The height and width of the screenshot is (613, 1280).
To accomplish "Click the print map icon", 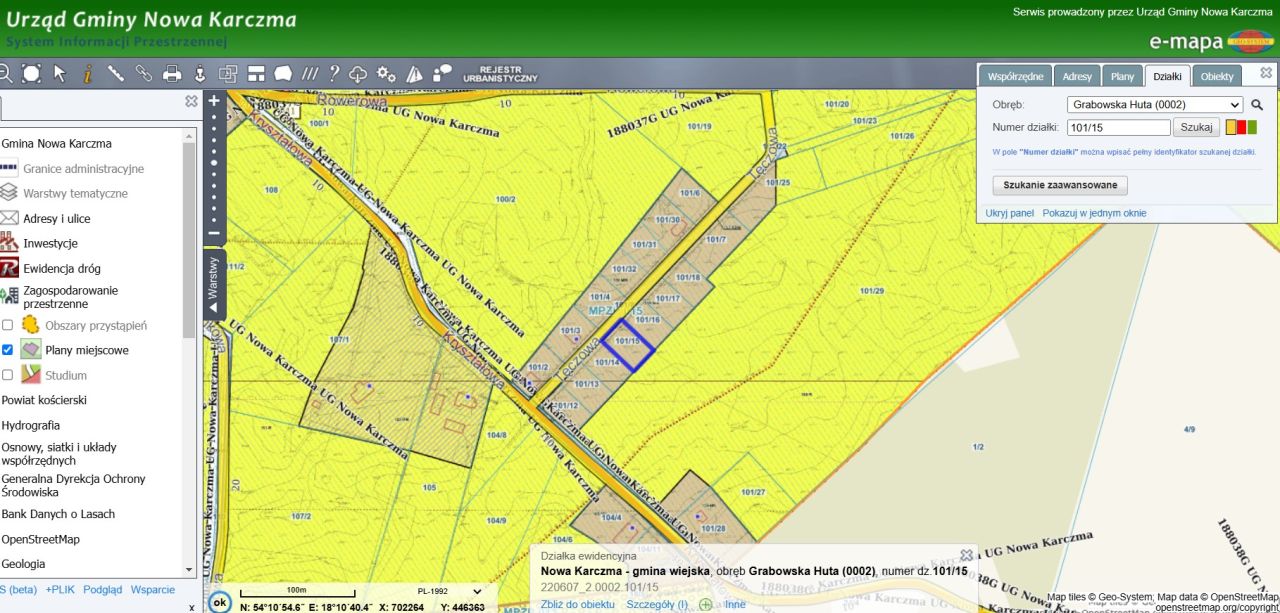I will click(x=172, y=73).
